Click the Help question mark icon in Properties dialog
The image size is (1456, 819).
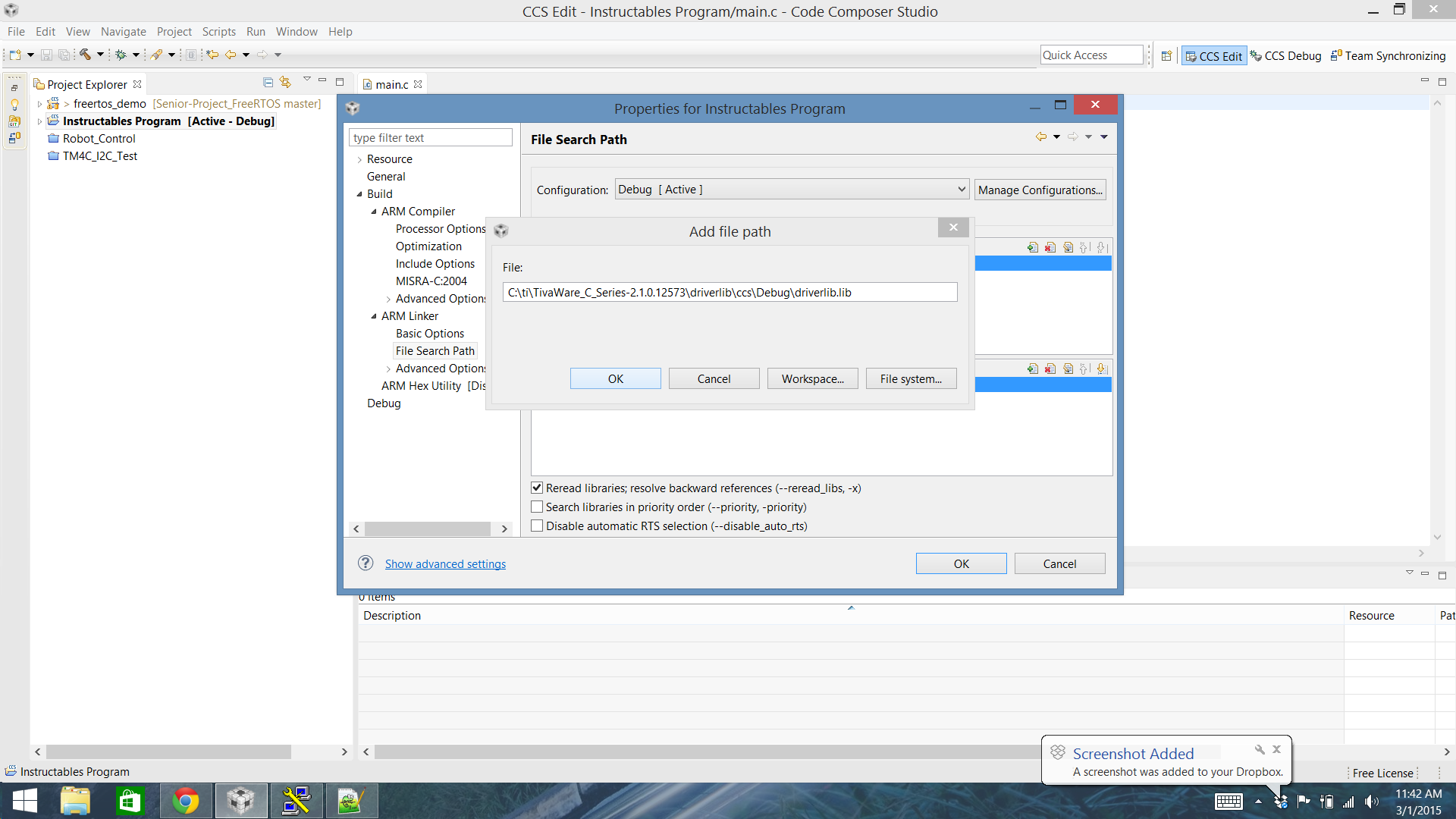(x=366, y=563)
